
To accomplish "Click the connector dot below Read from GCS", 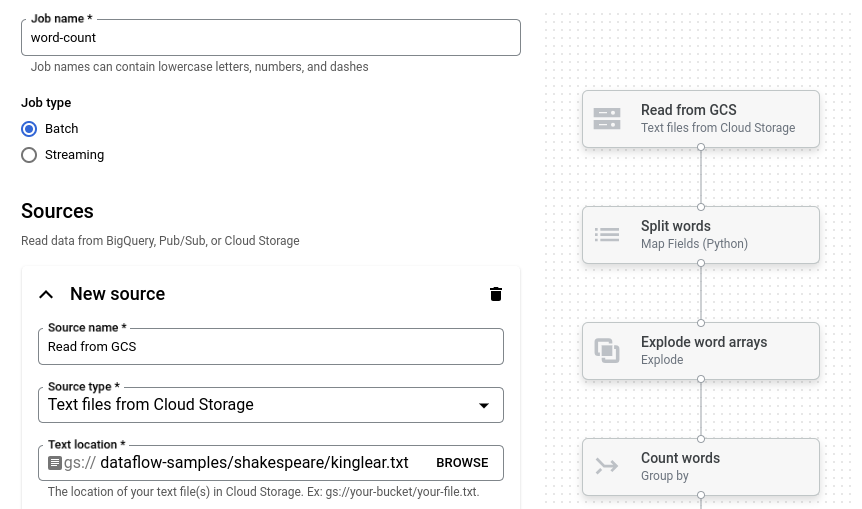I will point(701,147).
